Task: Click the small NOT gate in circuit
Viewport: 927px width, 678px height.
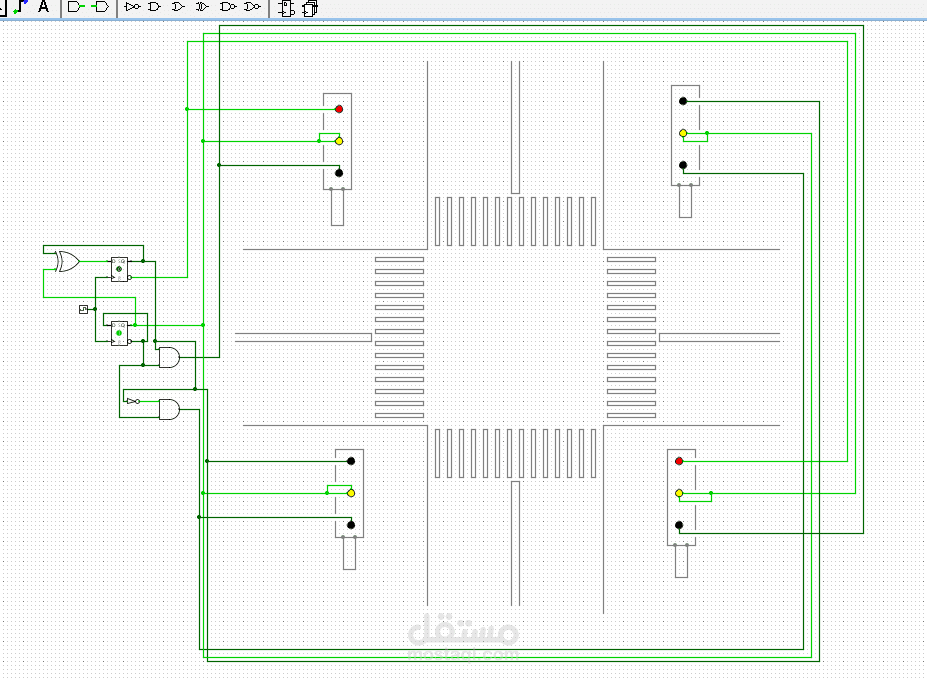Action: [133, 401]
